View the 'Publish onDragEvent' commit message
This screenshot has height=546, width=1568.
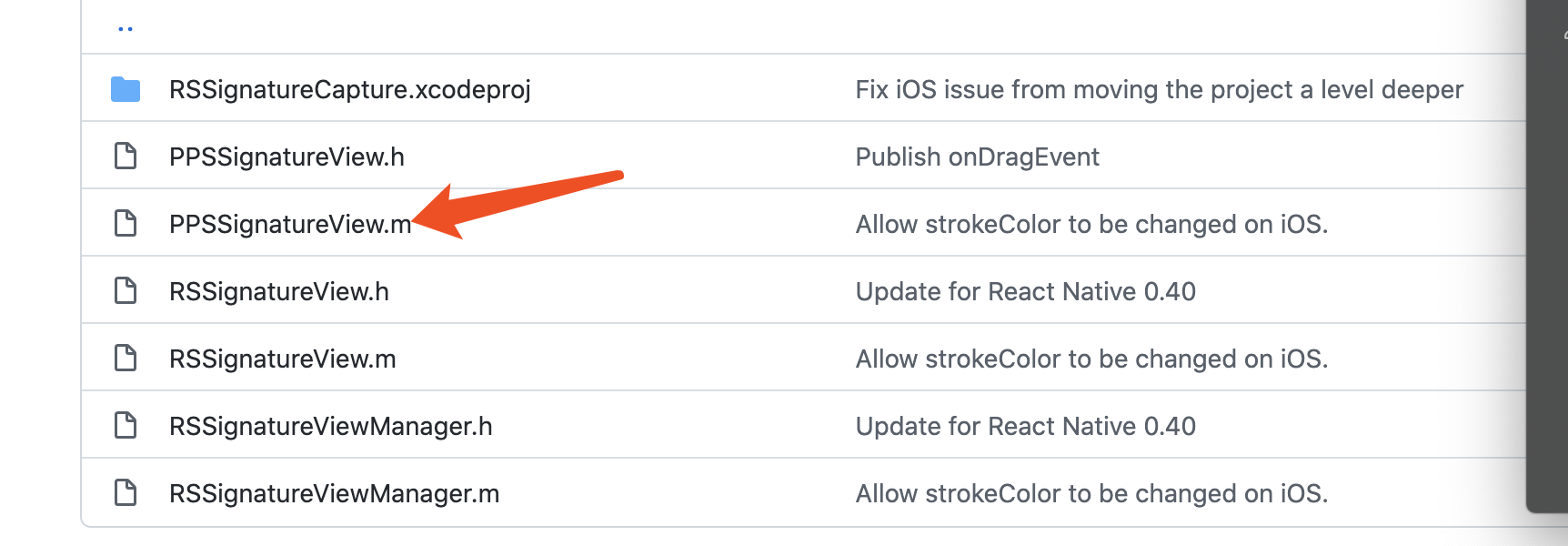(x=977, y=156)
